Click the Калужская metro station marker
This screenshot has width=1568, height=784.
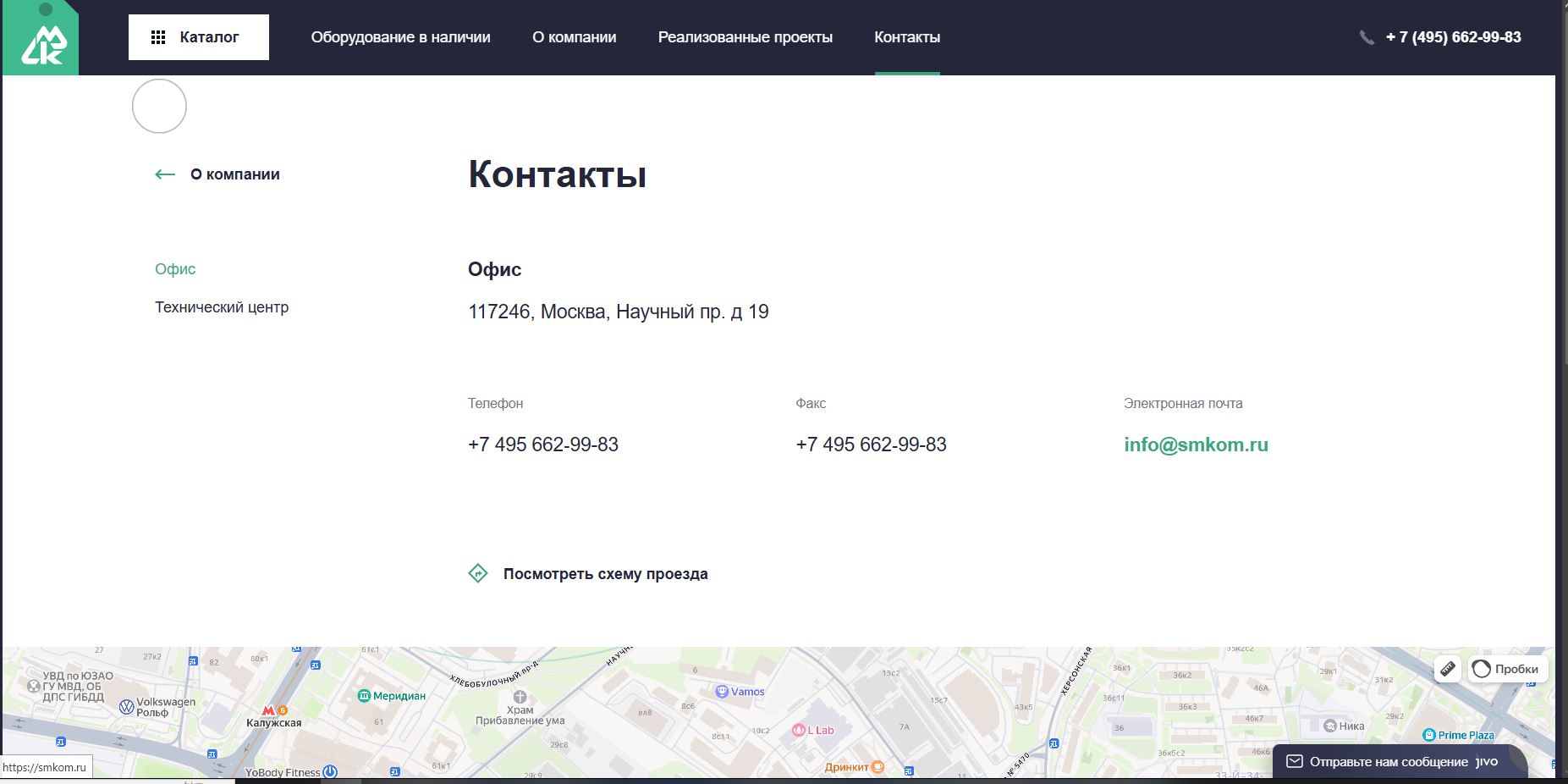click(274, 716)
